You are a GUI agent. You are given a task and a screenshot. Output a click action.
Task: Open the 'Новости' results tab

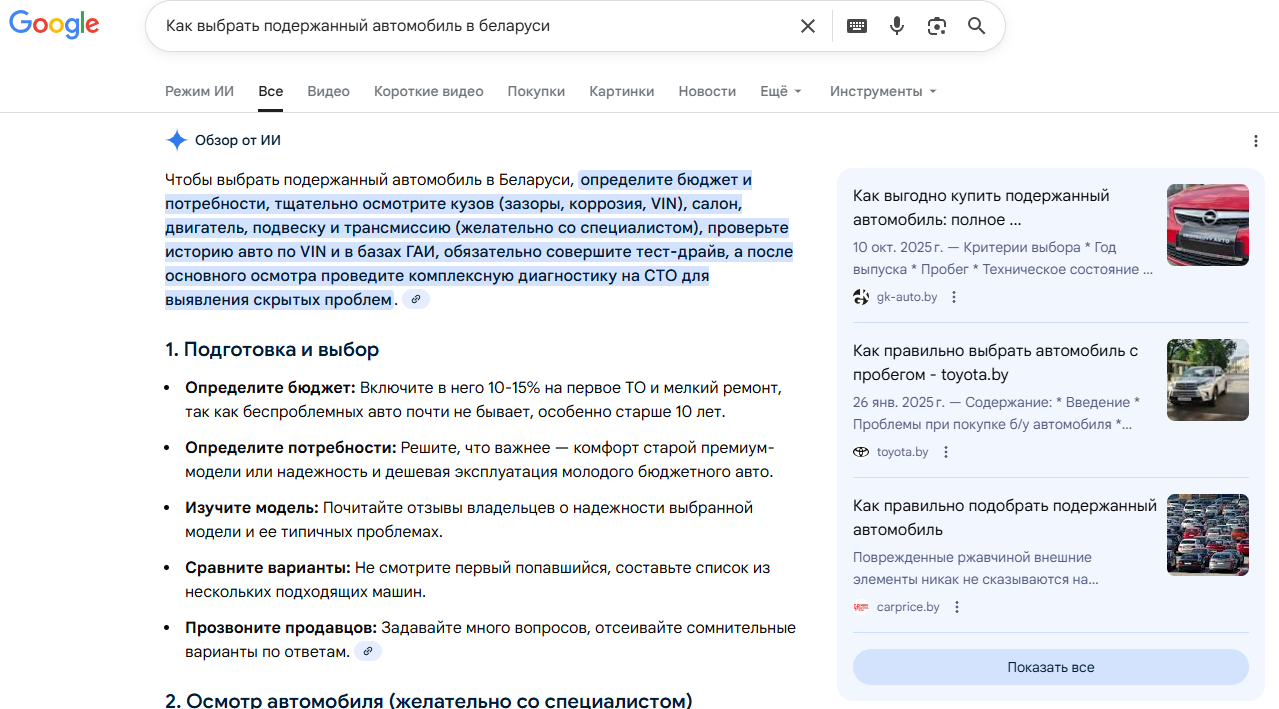pyautogui.click(x=707, y=91)
